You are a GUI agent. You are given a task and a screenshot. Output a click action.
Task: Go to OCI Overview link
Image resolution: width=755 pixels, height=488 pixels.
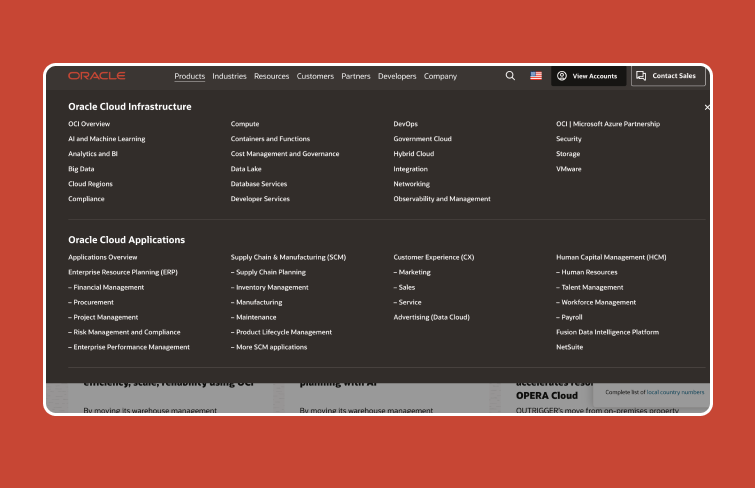(89, 124)
